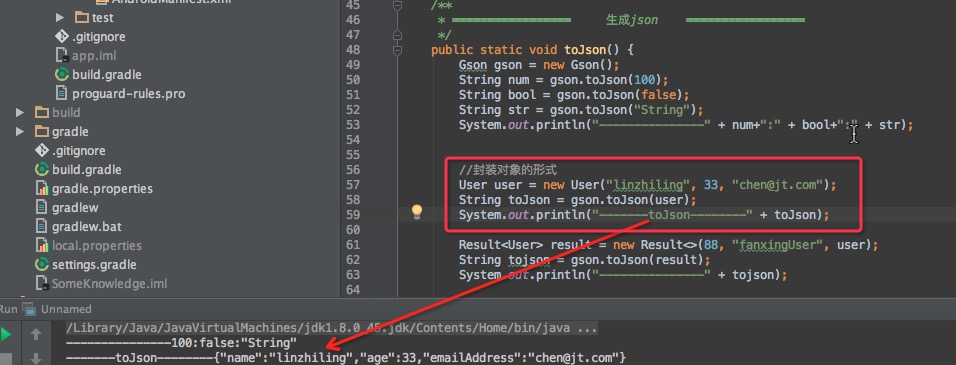Select .gitignore above app.iml
Image resolution: width=956 pixels, height=365 pixels.
tap(99, 37)
